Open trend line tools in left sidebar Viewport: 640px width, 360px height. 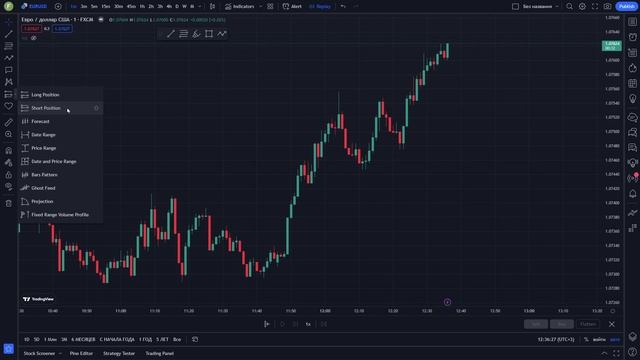(x=9, y=34)
